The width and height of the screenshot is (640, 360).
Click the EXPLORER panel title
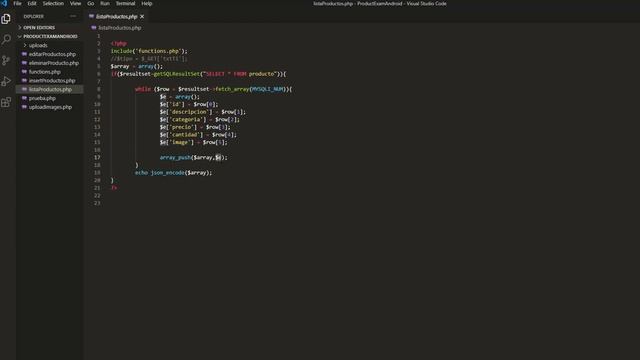pos(33,16)
